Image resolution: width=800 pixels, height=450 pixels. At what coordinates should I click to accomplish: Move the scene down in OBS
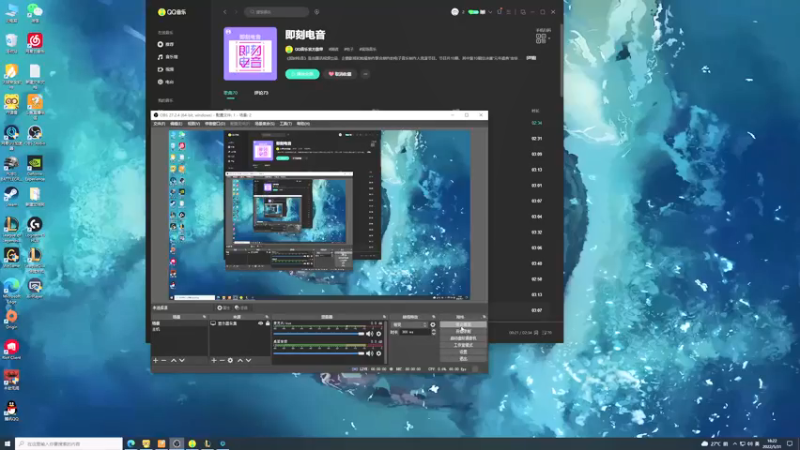click(x=182, y=360)
